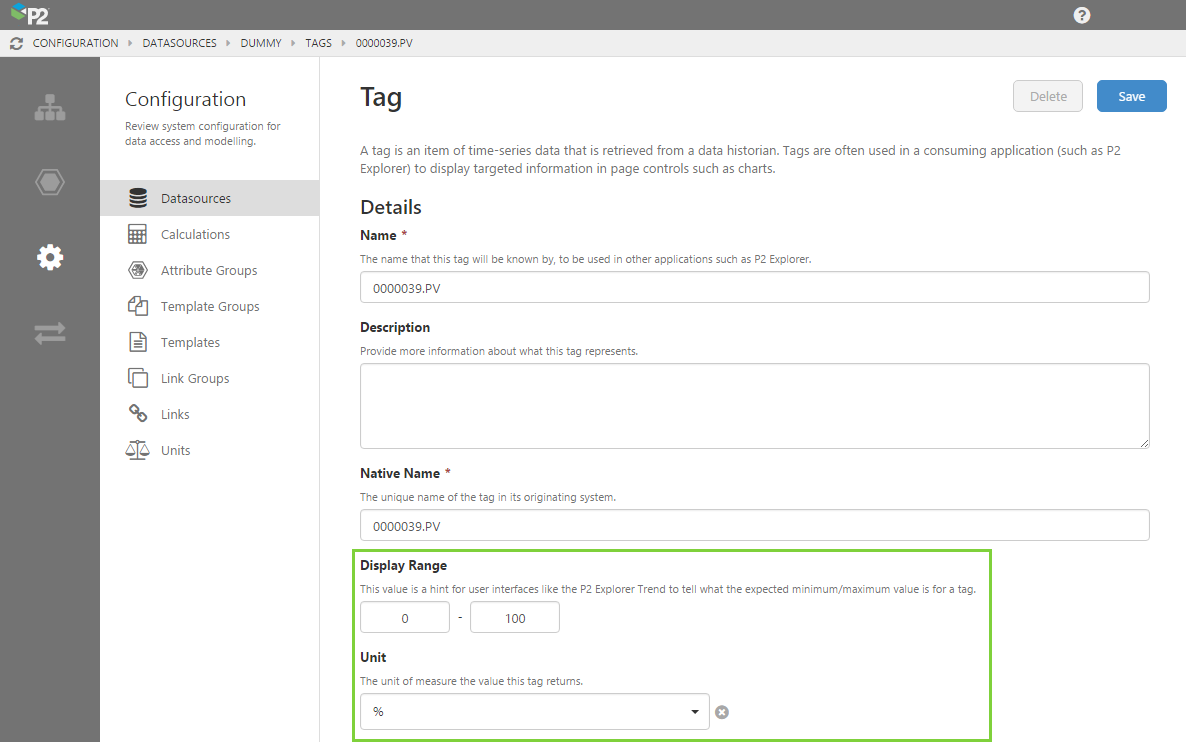Open the Settings gear in the left sidebar
Screen dimensions: 1186x742
click(49, 257)
